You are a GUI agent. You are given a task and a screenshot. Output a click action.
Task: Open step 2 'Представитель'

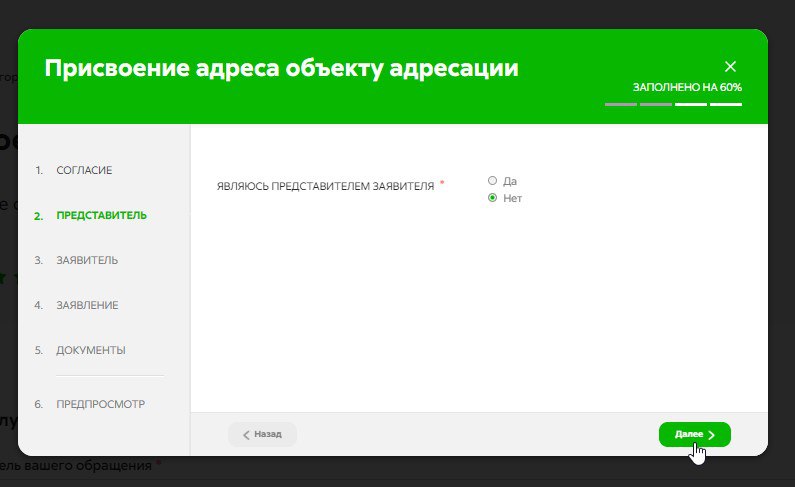pos(101,215)
